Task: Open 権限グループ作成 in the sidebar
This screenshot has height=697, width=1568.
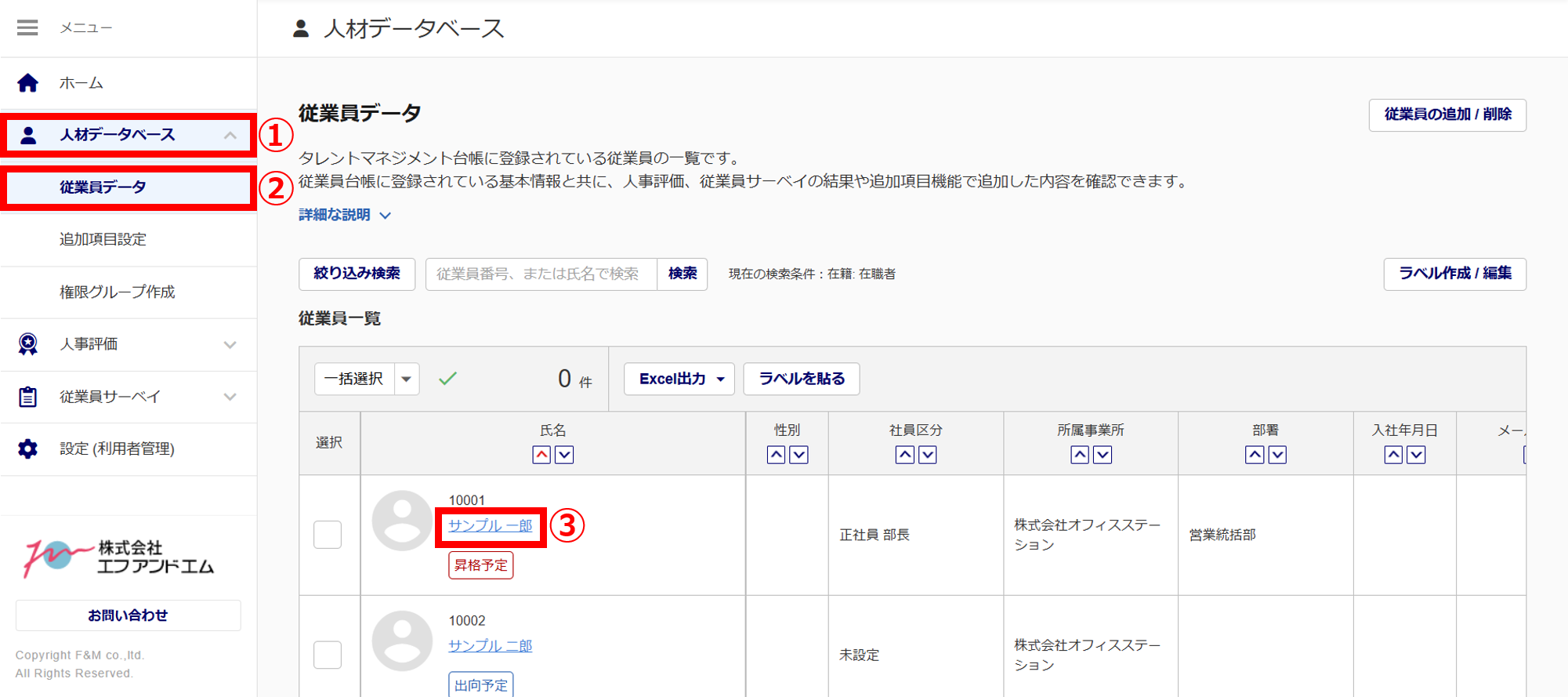Action: coord(117,292)
